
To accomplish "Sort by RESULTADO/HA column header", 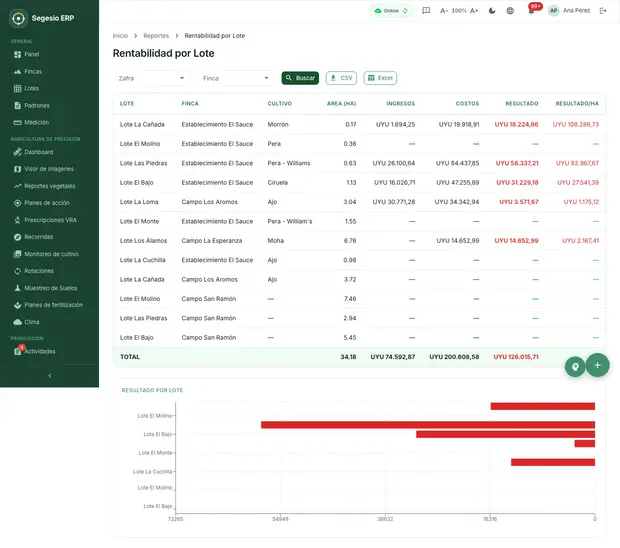I will tap(577, 104).
